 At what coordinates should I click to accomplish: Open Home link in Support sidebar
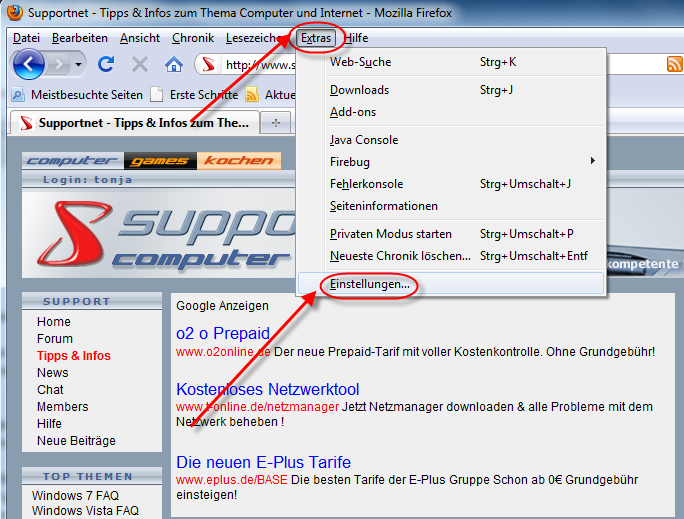pyautogui.click(x=54, y=322)
